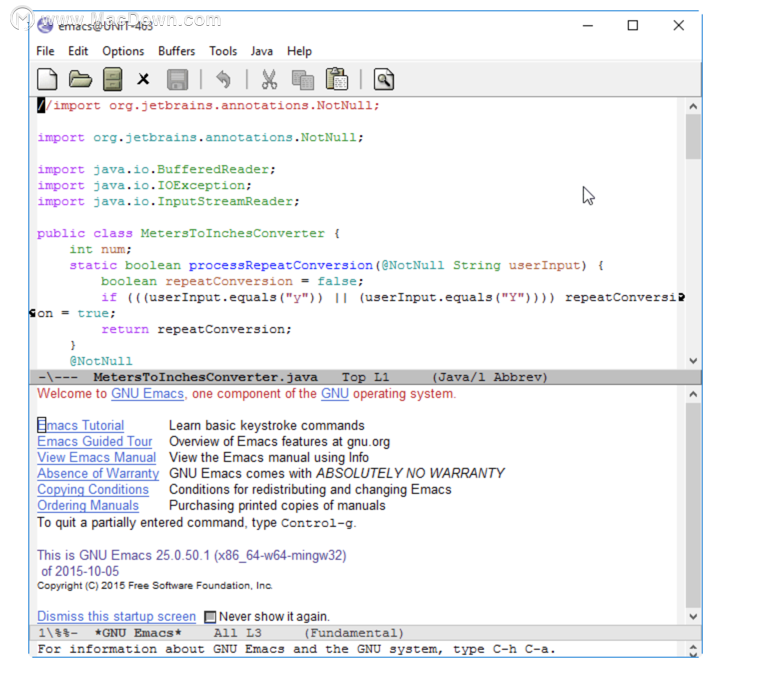Click the uncommented 'import org.jetbrains.annotations.NotNull;' line
The height and width of the screenshot is (681, 770).
coord(200,137)
